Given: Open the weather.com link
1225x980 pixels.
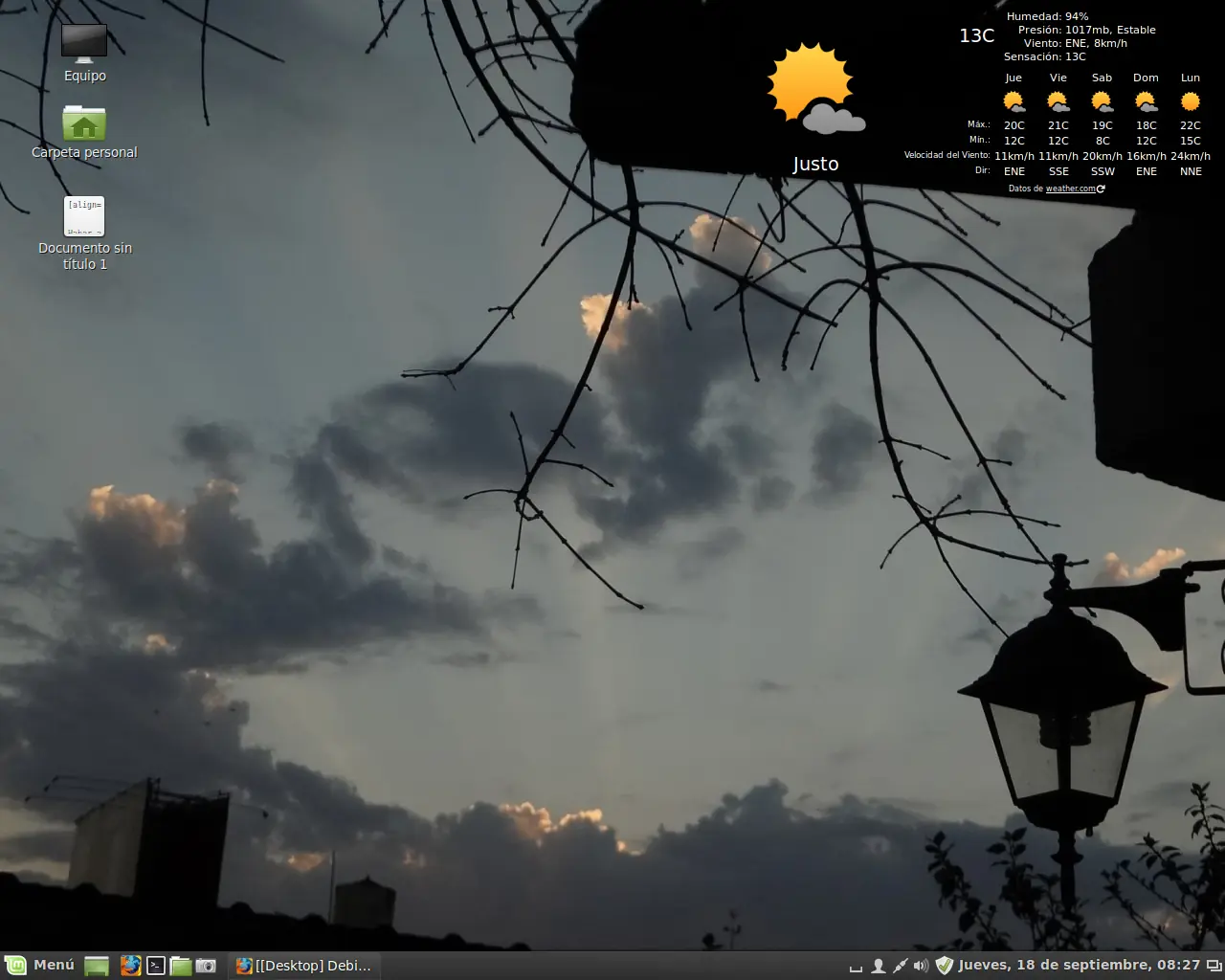Looking at the screenshot, I should [1069, 189].
